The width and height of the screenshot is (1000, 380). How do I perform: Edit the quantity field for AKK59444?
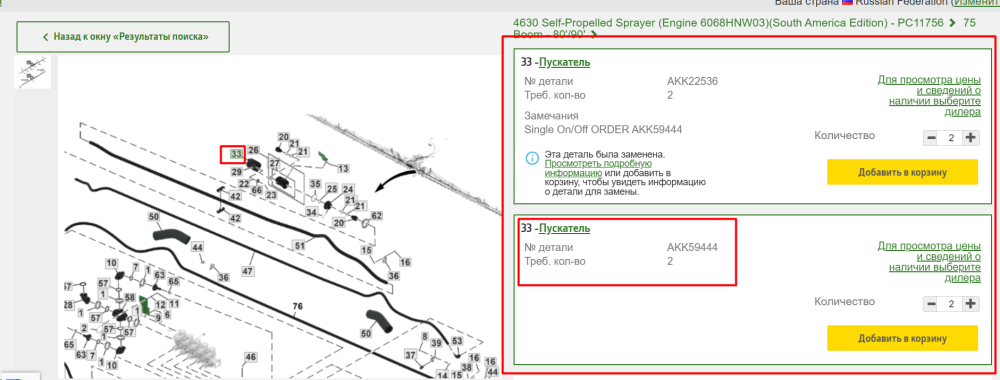[951, 304]
